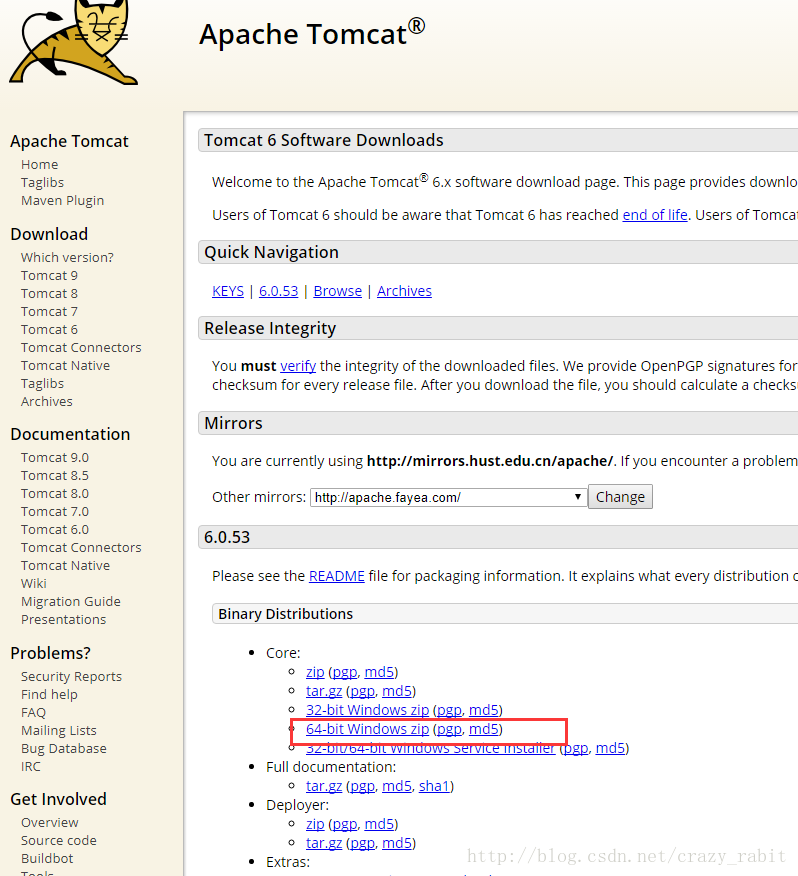
Task: Open pgp signature for Core tar.gz
Action: click(x=362, y=691)
